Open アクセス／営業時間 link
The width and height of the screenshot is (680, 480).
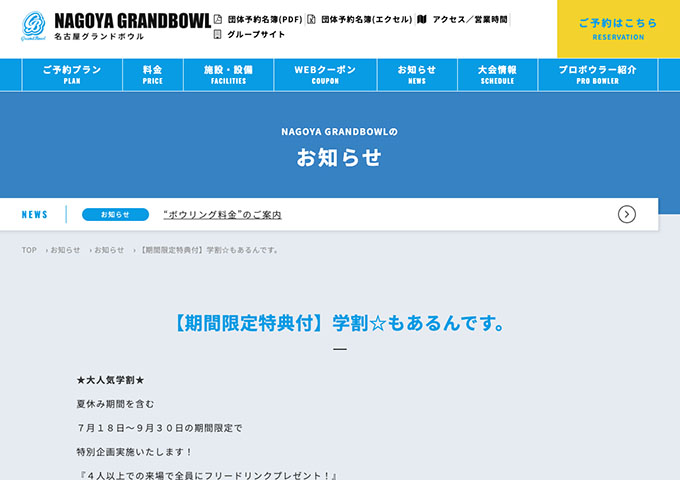coord(470,19)
